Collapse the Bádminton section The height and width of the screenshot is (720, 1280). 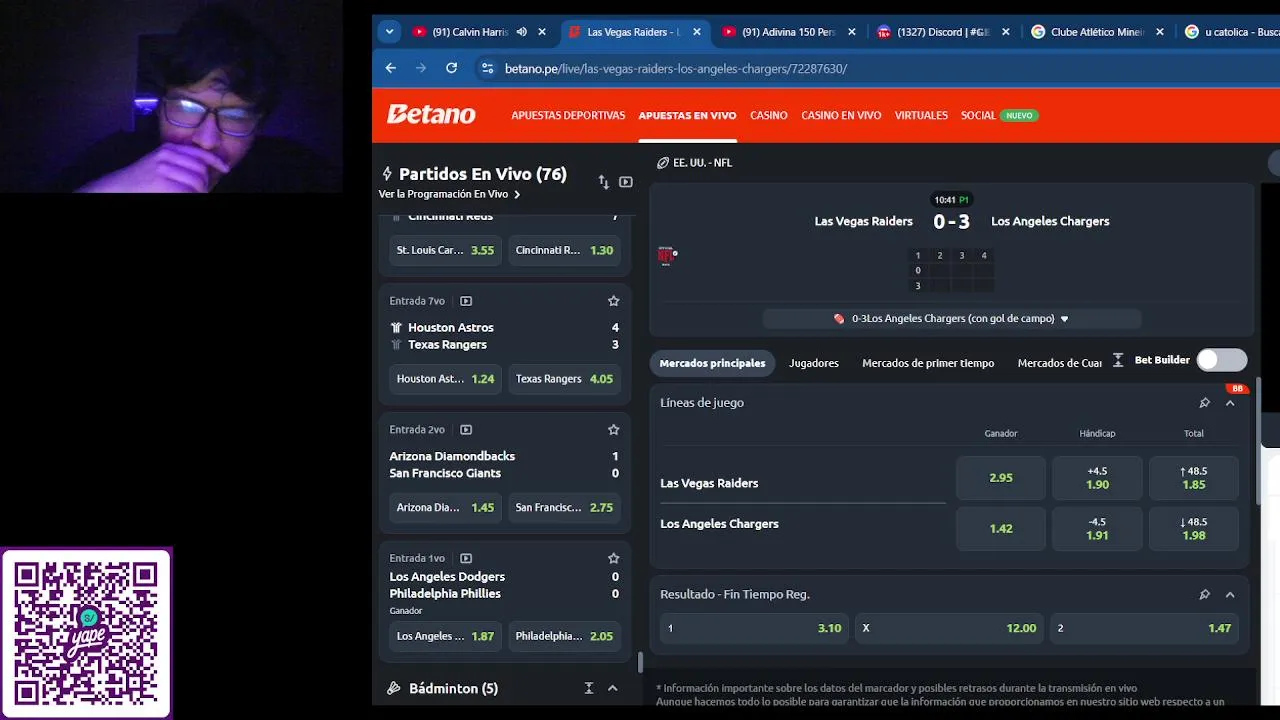[x=613, y=688]
